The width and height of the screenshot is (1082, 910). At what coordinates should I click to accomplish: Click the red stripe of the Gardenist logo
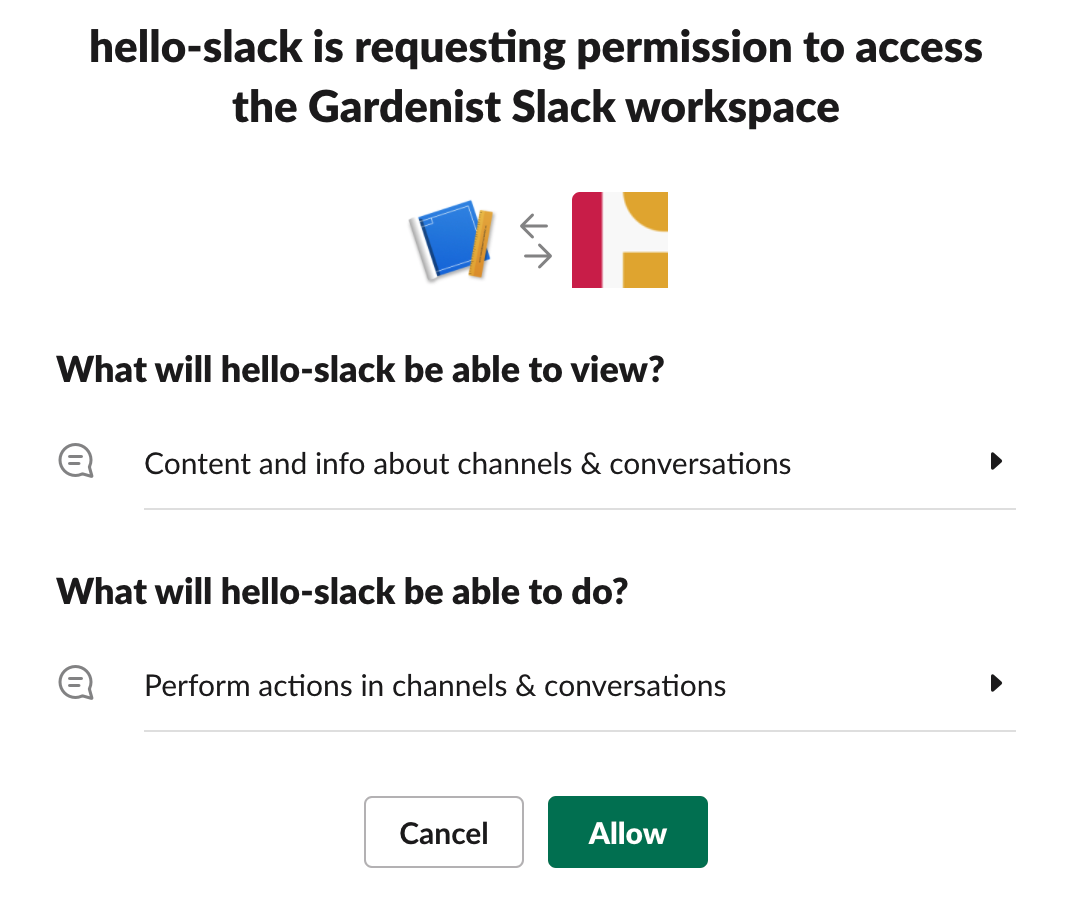tap(587, 240)
